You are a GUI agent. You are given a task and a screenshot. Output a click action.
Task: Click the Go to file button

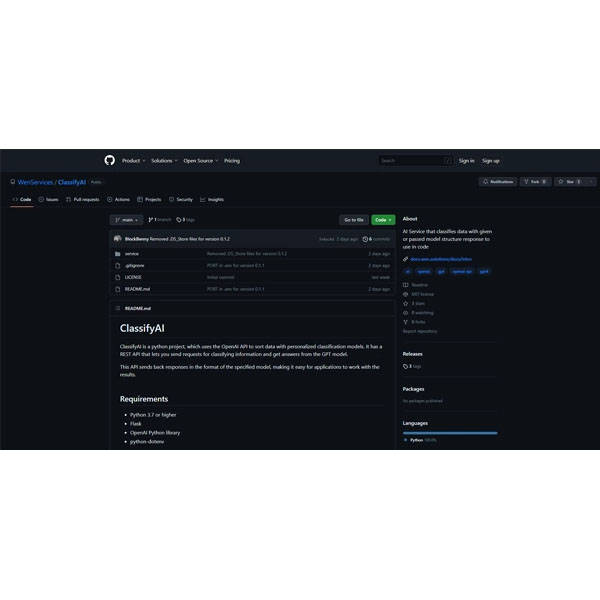(x=353, y=219)
